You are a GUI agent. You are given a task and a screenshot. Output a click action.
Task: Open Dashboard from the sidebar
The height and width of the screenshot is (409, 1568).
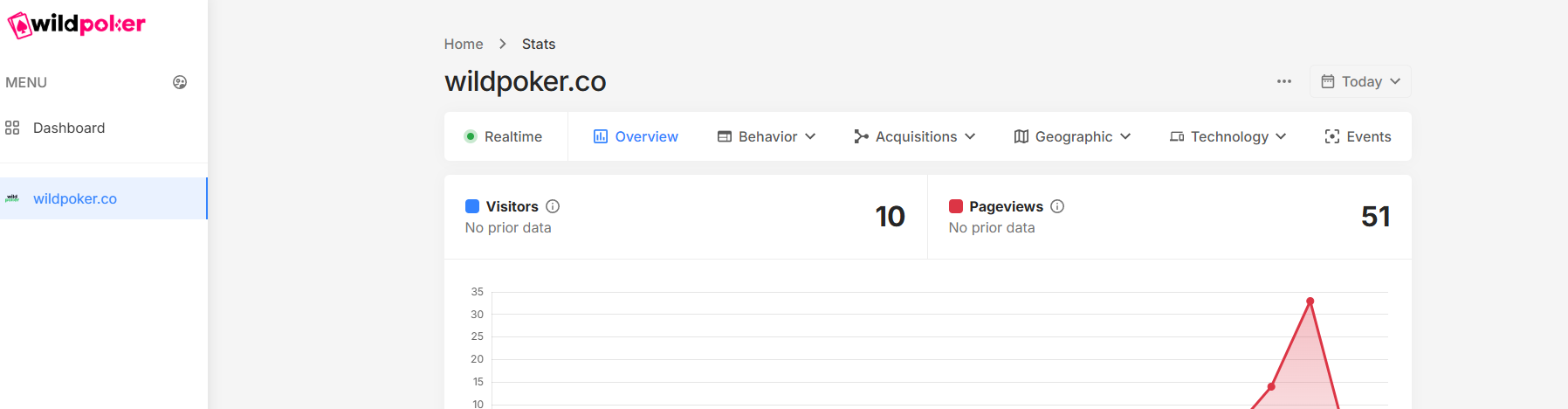click(x=104, y=128)
